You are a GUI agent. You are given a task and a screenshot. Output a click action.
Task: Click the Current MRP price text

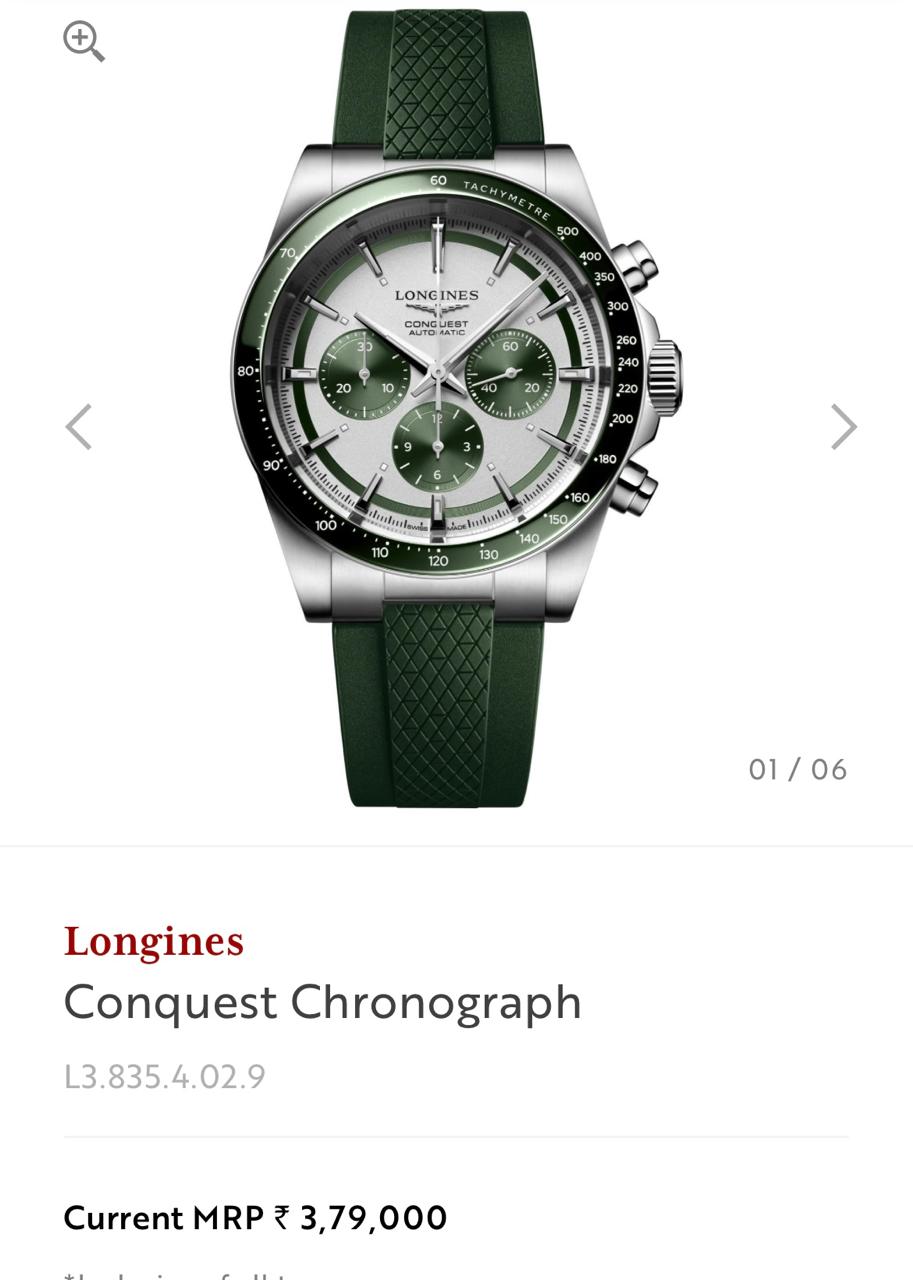click(x=255, y=1218)
